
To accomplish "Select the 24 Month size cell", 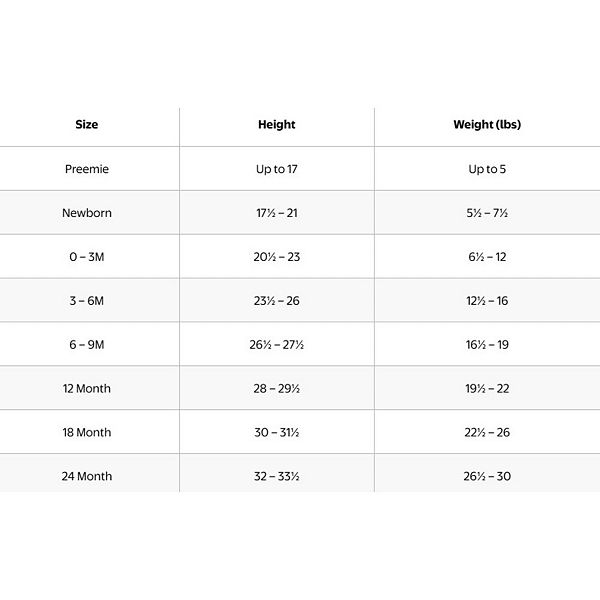I will pos(87,477).
